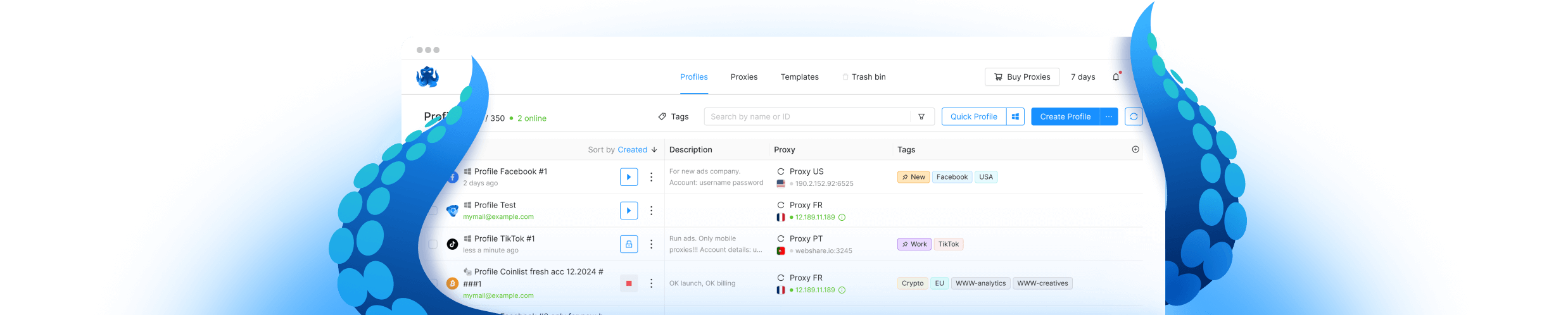The image size is (1568, 315).
Task: Switch to the Proxies tab
Action: [x=743, y=77]
